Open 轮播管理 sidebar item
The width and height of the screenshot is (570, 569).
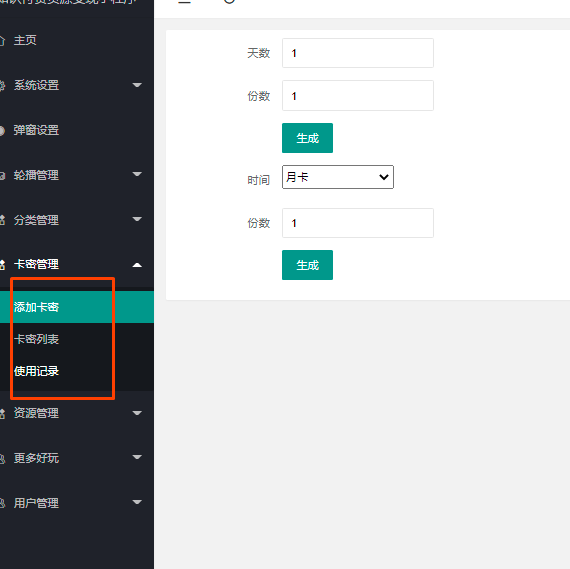36,175
